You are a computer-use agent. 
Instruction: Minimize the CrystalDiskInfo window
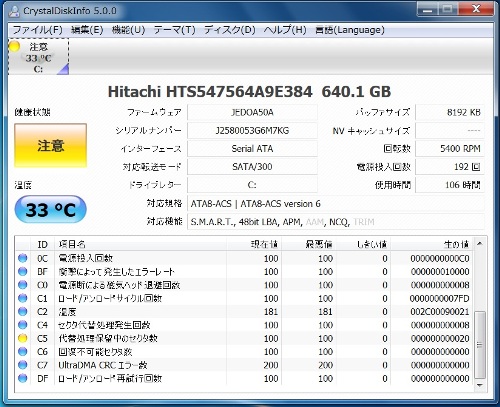(x=428, y=9)
